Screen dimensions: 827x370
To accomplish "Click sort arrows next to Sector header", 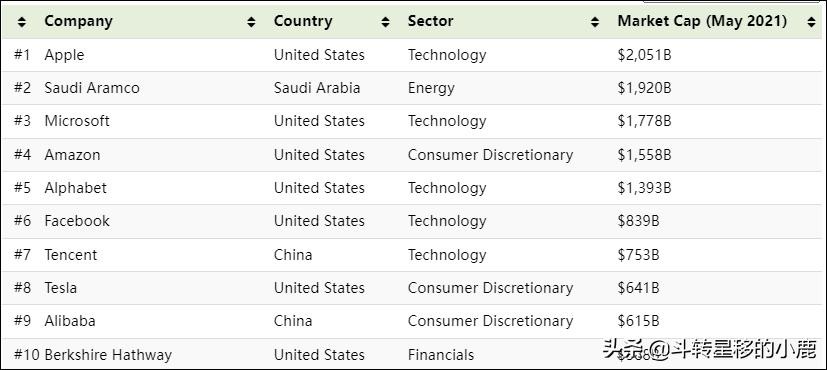I will coord(595,22).
